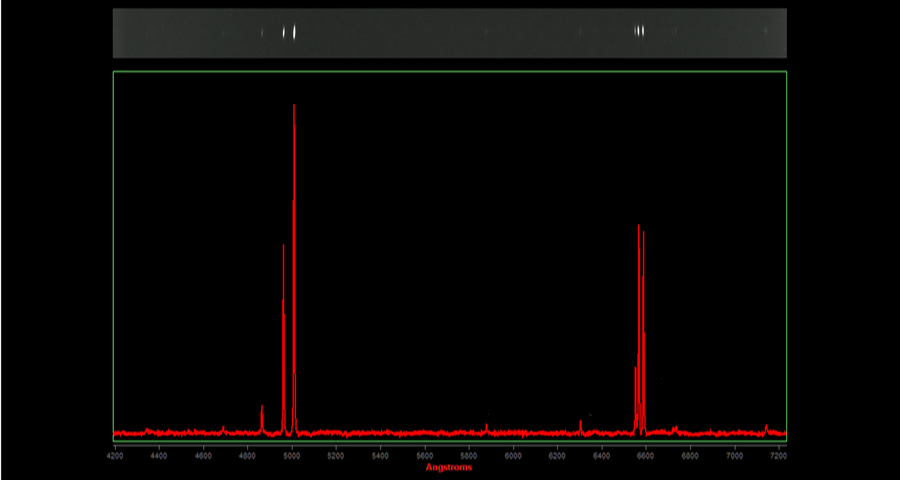Viewport: 900px width, 480px height.
Task: Click the bright double line in the left spectrum strip
Action: click(290, 32)
